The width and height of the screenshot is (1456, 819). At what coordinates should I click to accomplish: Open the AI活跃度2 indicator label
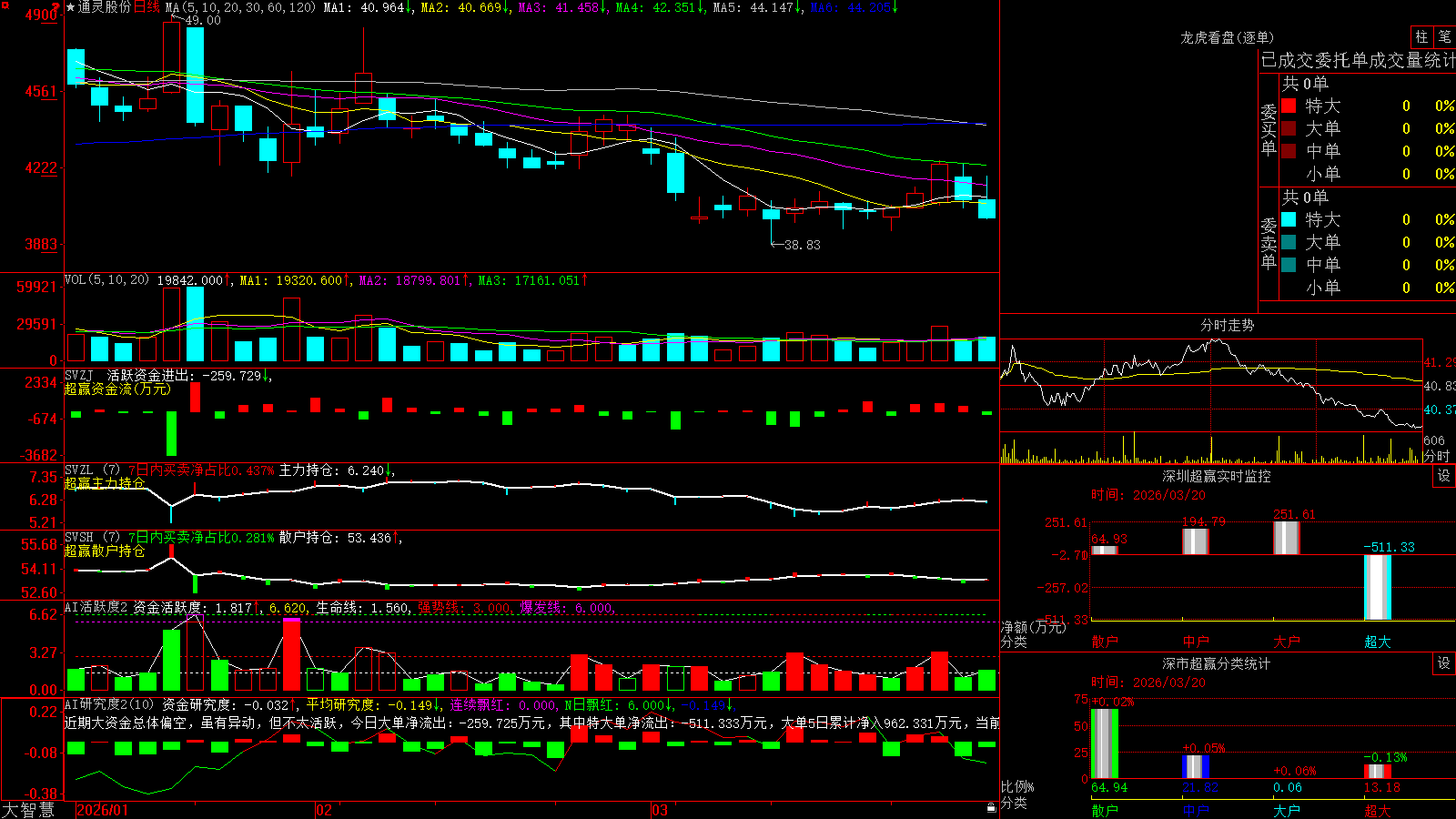(x=96, y=608)
